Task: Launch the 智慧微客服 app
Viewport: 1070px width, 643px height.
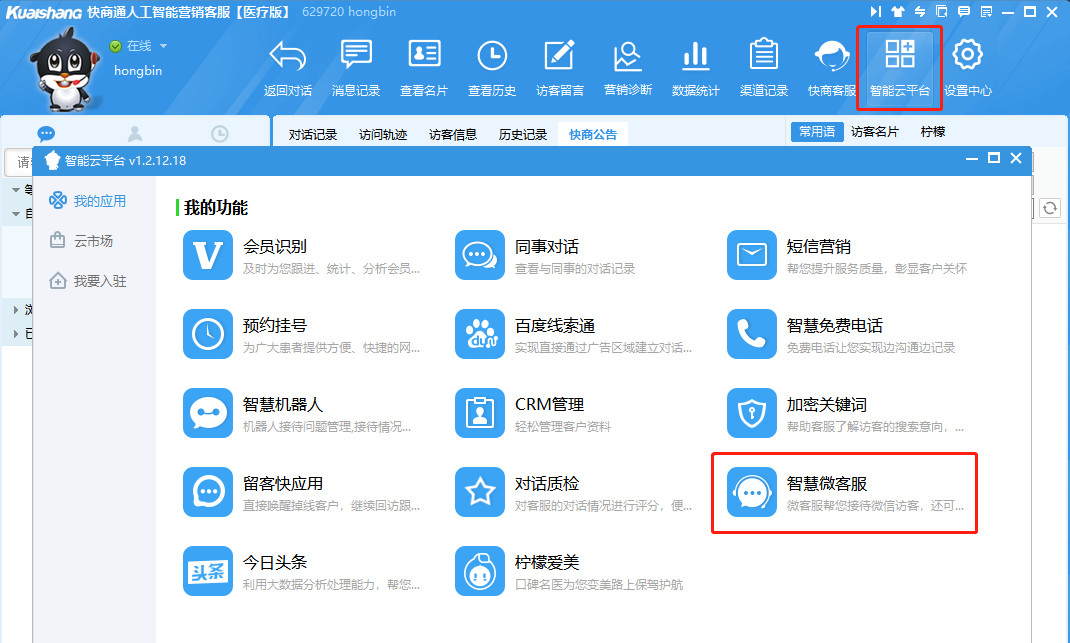Action: [x=843, y=493]
